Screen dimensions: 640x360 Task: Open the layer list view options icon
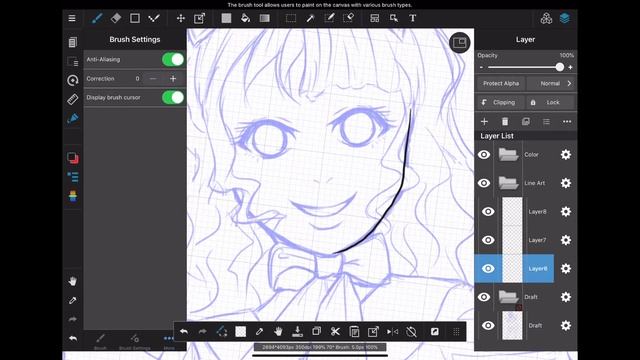[x=546, y=122]
